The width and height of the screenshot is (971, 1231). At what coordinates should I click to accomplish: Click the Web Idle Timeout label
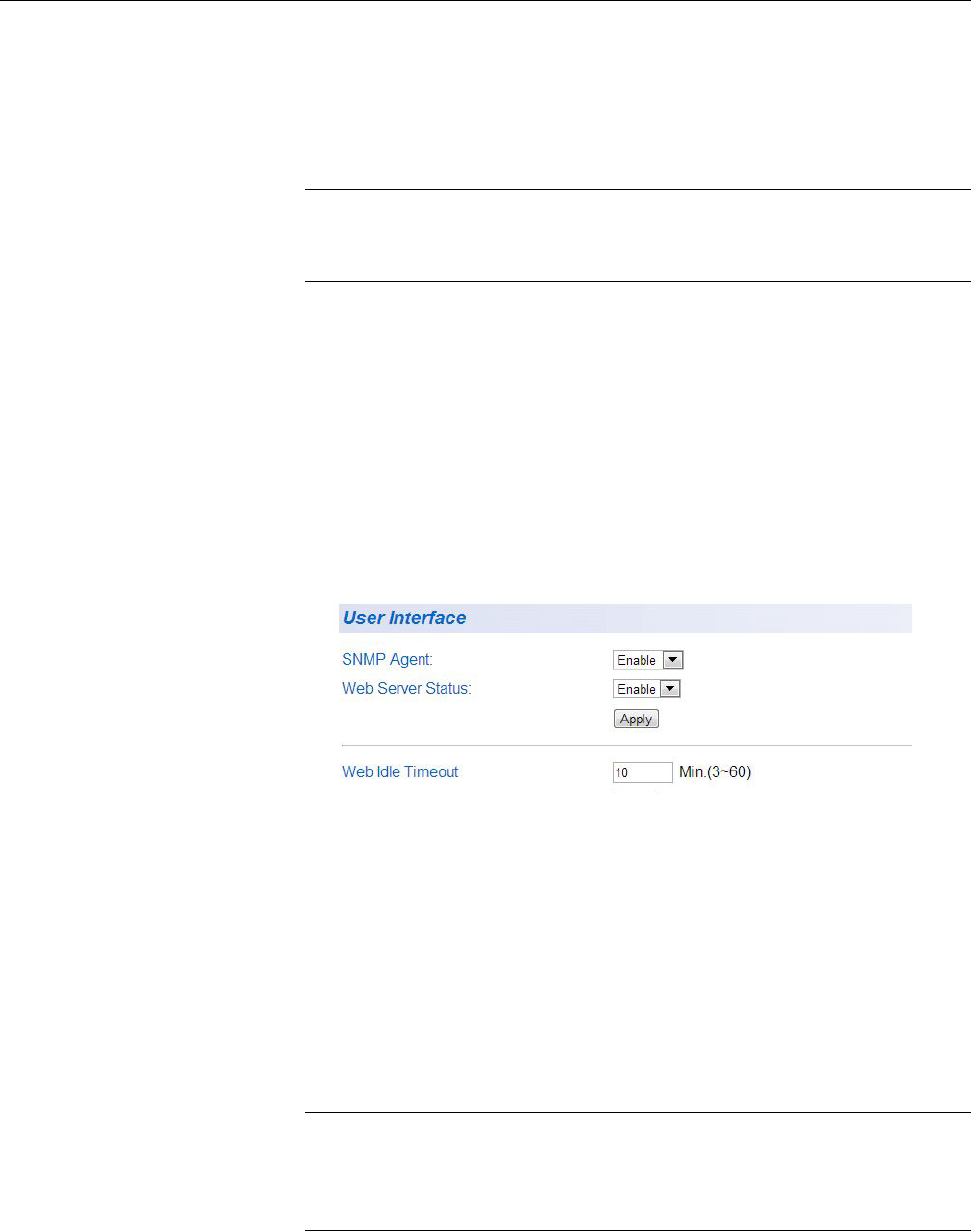400,772
